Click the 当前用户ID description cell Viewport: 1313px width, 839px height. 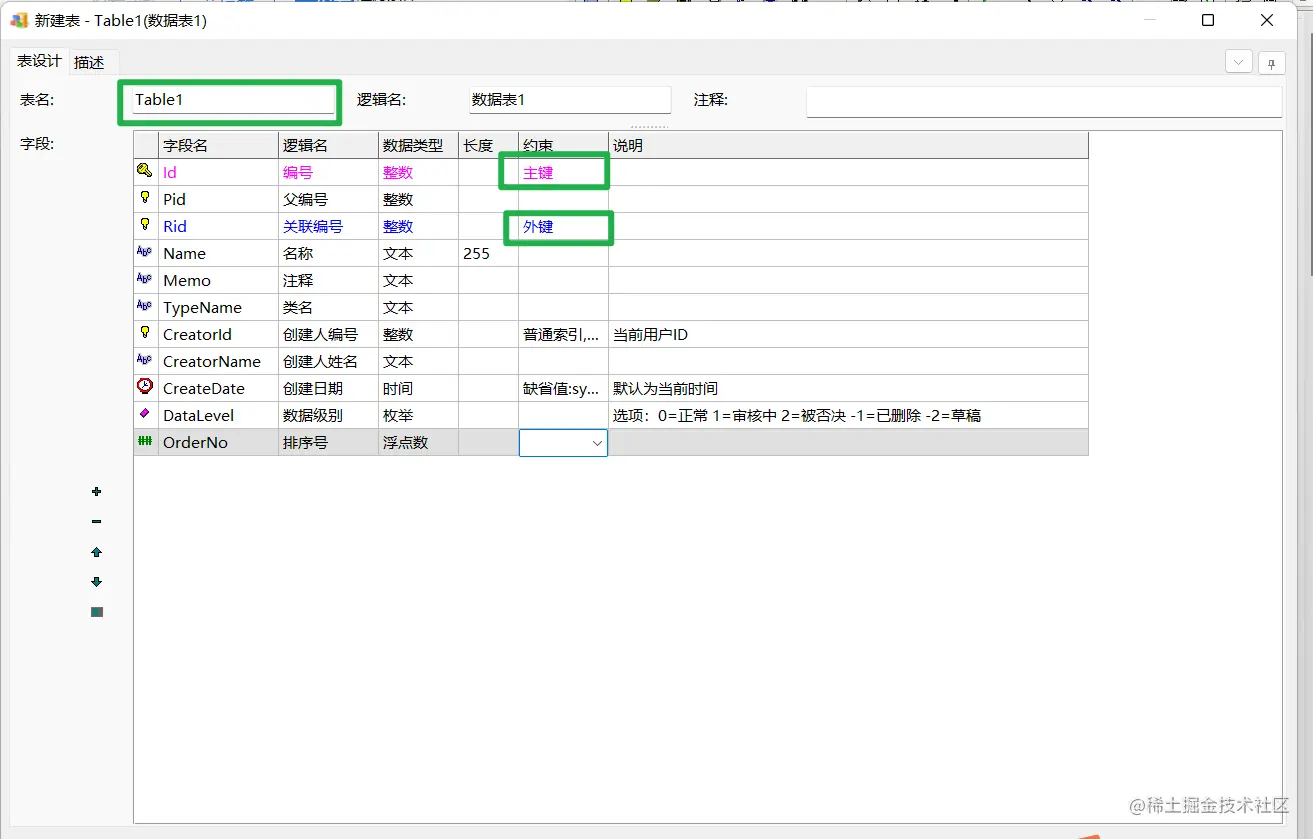[849, 334]
